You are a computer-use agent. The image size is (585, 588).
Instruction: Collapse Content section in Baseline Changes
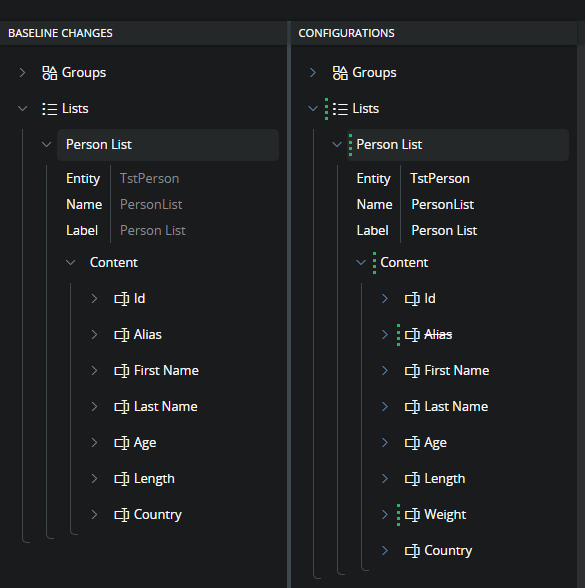[x=70, y=262]
